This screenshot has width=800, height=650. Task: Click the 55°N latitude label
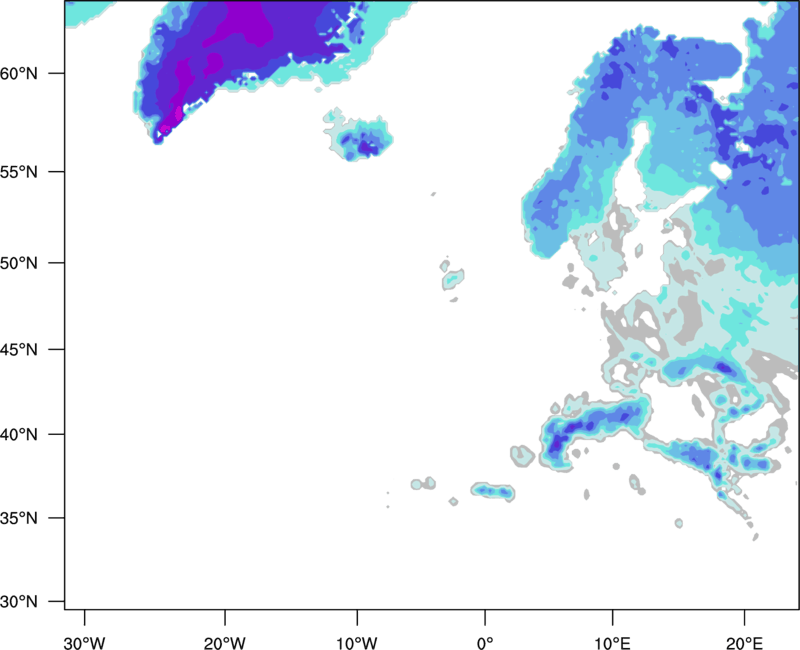click(19, 172)
